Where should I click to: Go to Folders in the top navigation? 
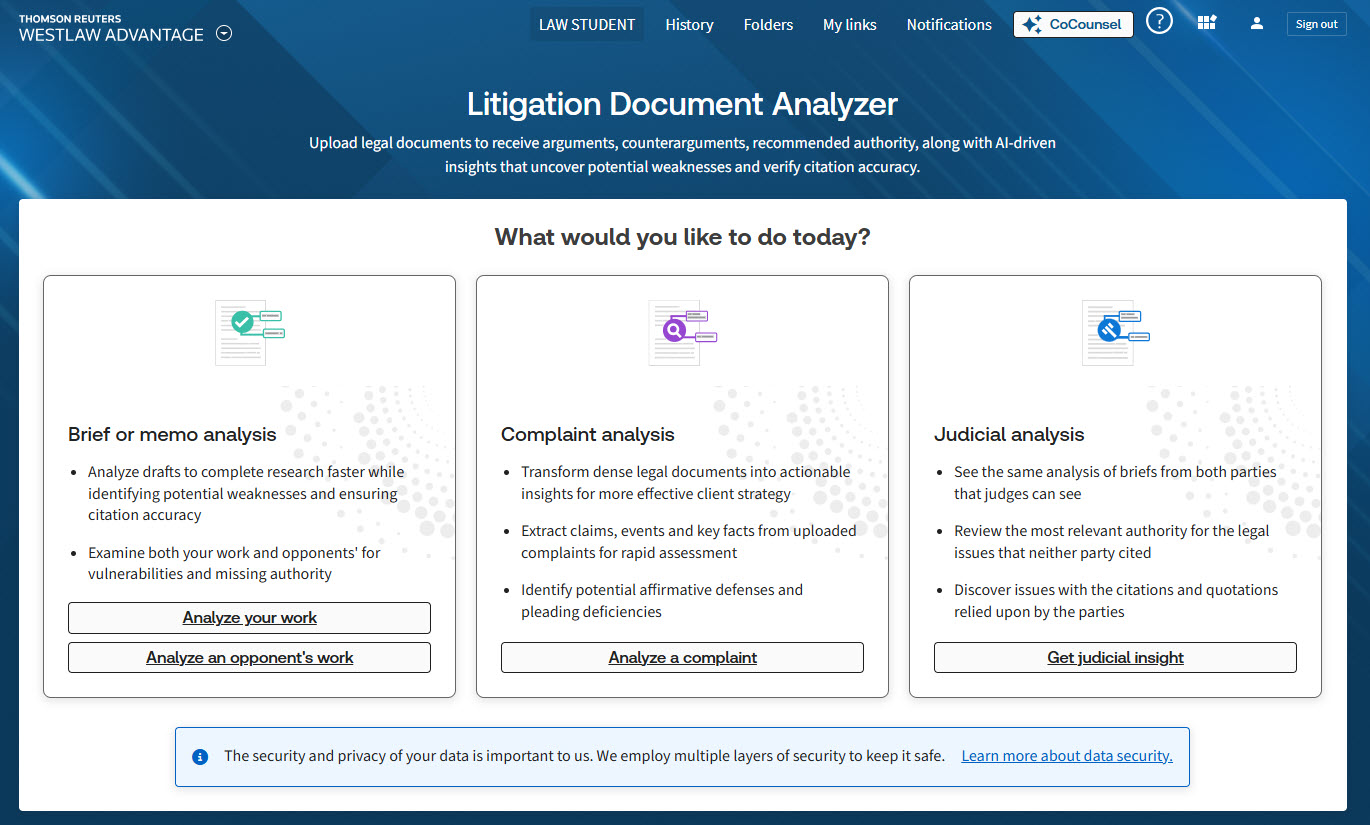click(x=768, y=24)
